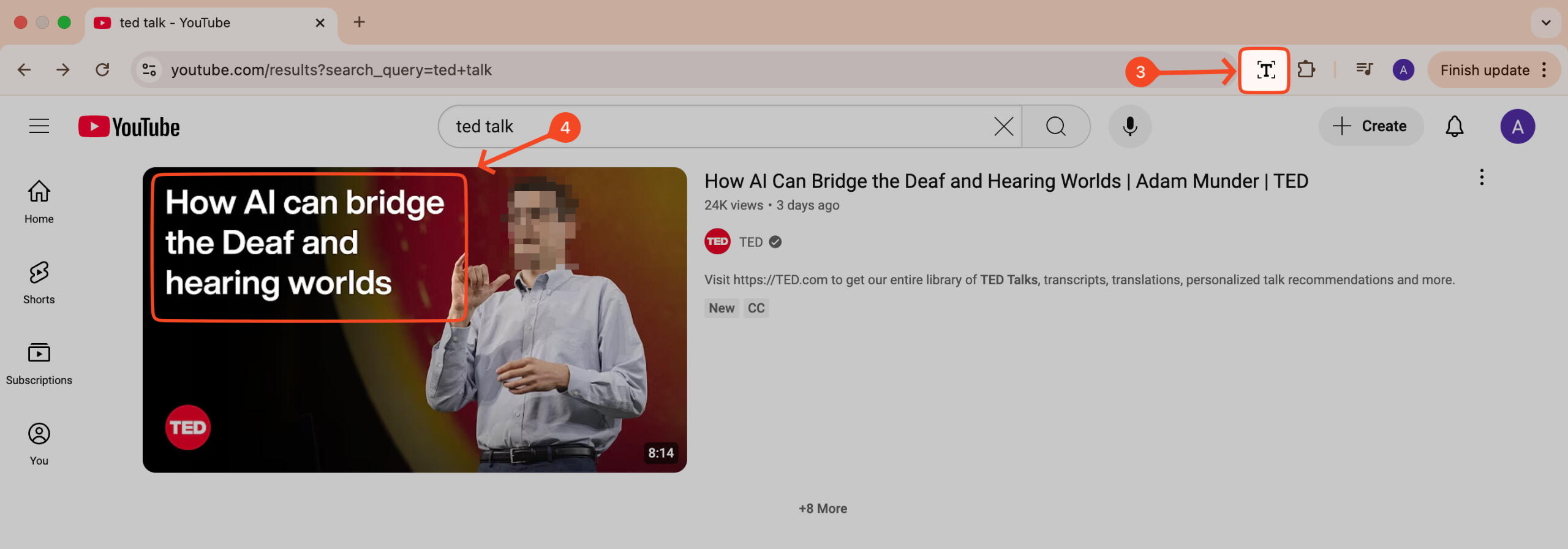Go to YouTube home via logo

click(x=129, y=127)
